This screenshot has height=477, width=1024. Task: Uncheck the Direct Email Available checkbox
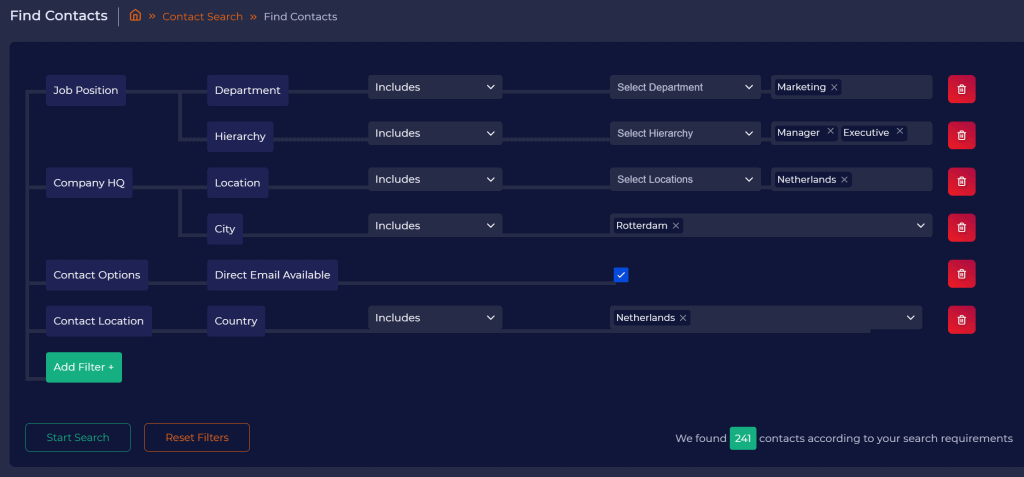(621, 274)
